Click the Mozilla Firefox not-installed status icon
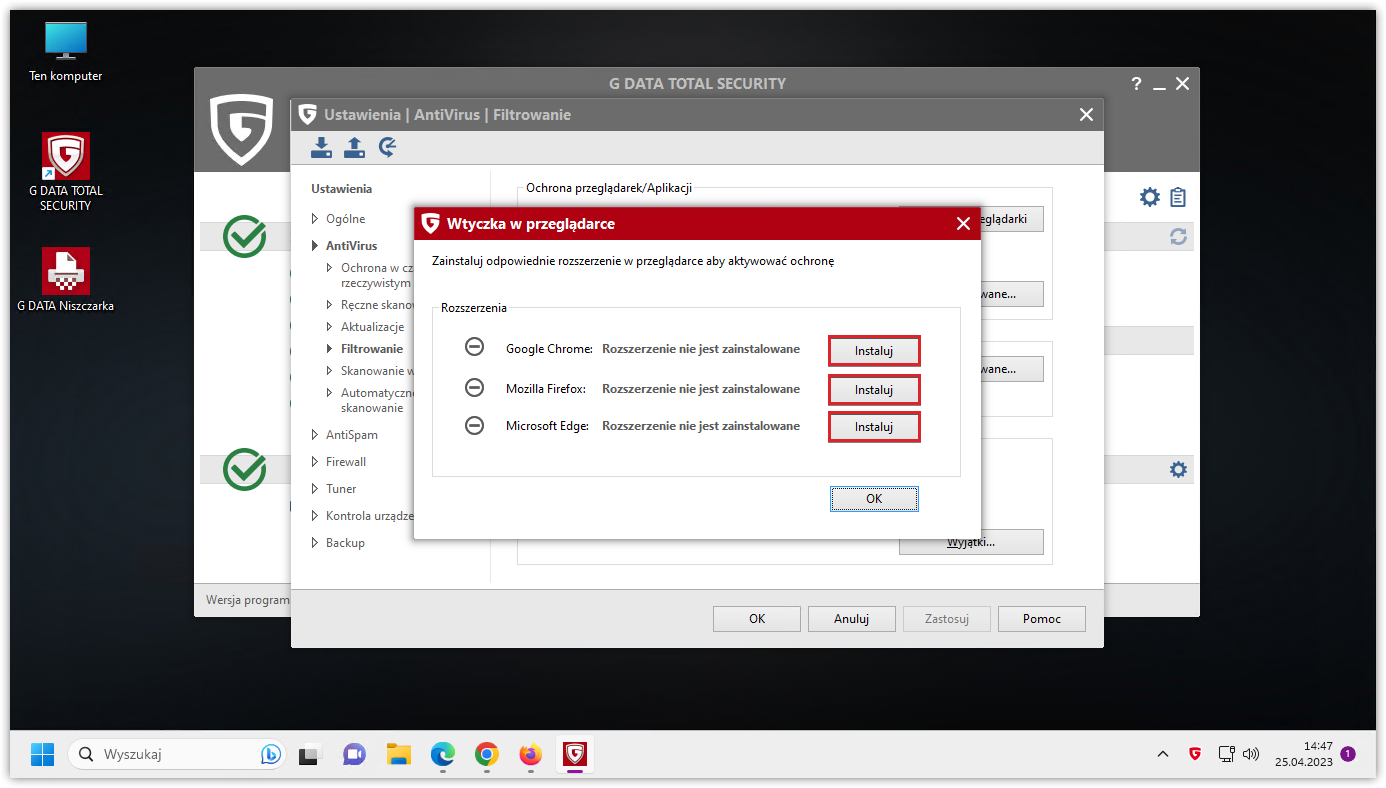The height and width of the screenshot is (788, 1386). (x=475, y=387)
